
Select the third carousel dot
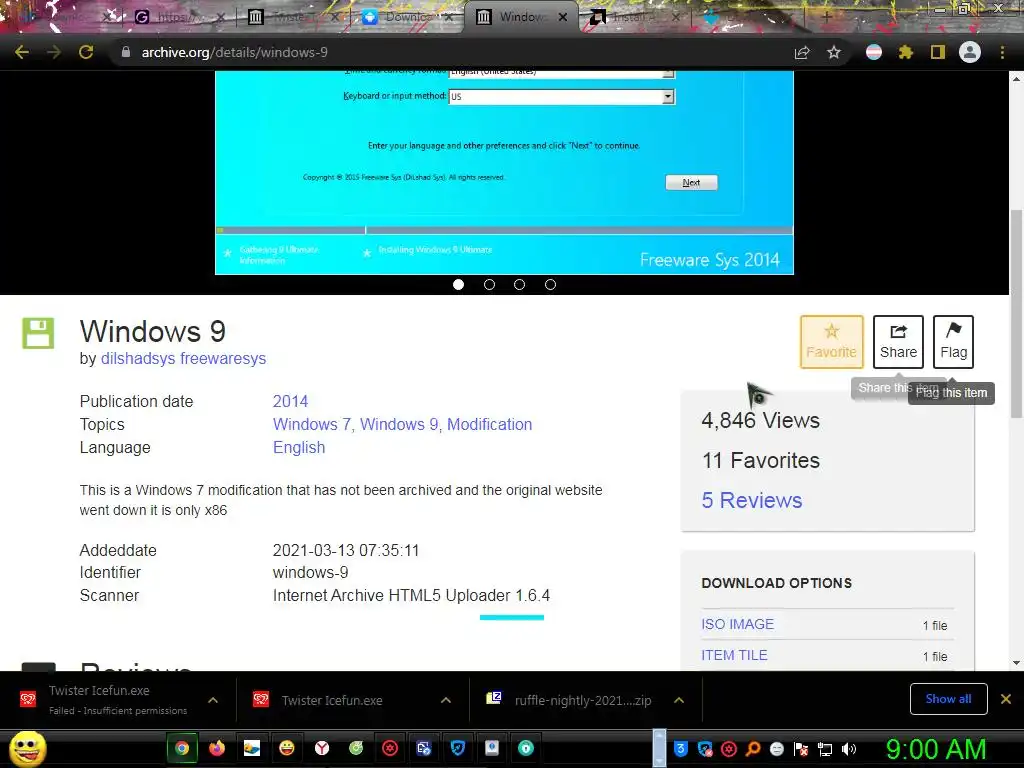coord(519,284)
